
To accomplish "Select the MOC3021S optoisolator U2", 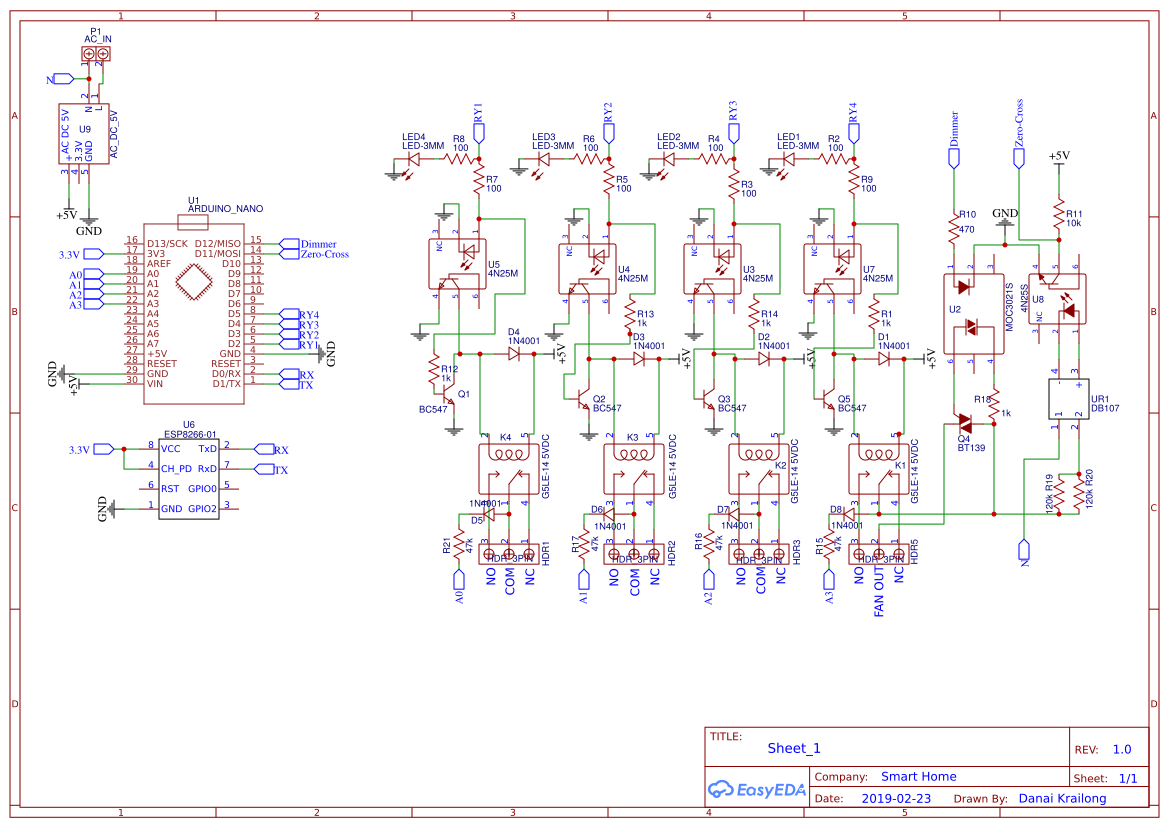I will [975, 310].
